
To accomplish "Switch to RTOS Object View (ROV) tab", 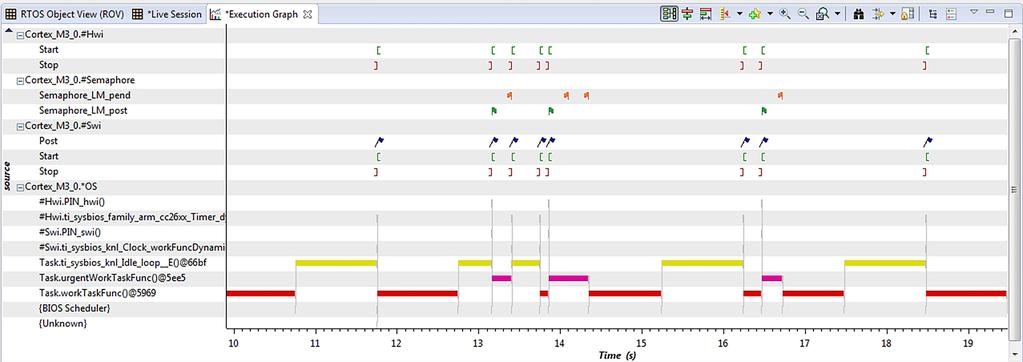I will point(64,14).
